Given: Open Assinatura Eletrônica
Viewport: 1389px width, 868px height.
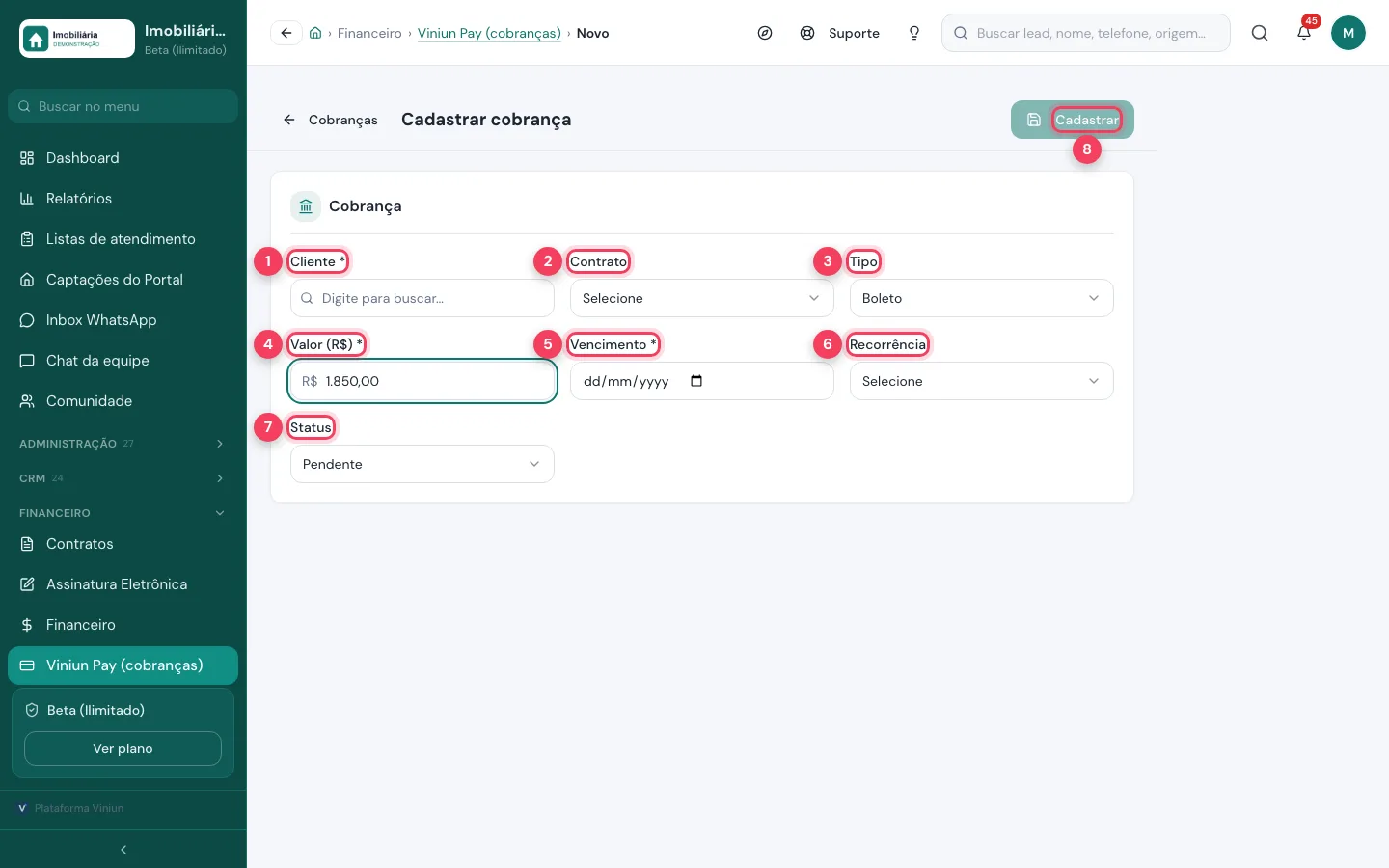Looking at the screenshot, I should [x=123, y=584].
